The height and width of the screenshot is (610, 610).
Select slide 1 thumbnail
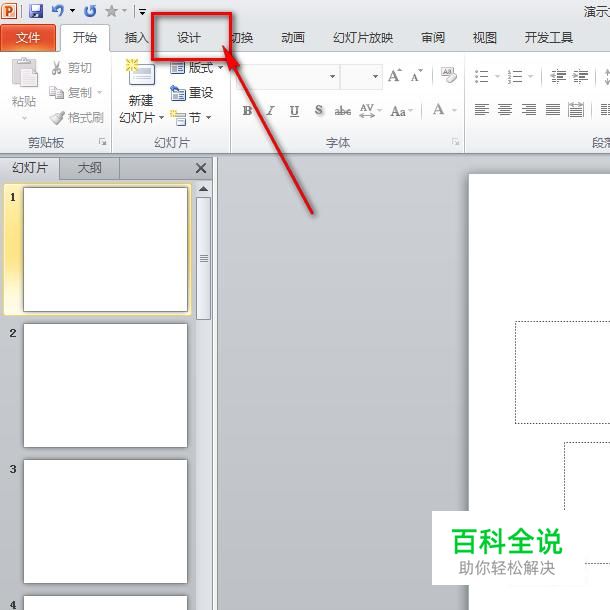pyautogui.click(x=105, y=249)
